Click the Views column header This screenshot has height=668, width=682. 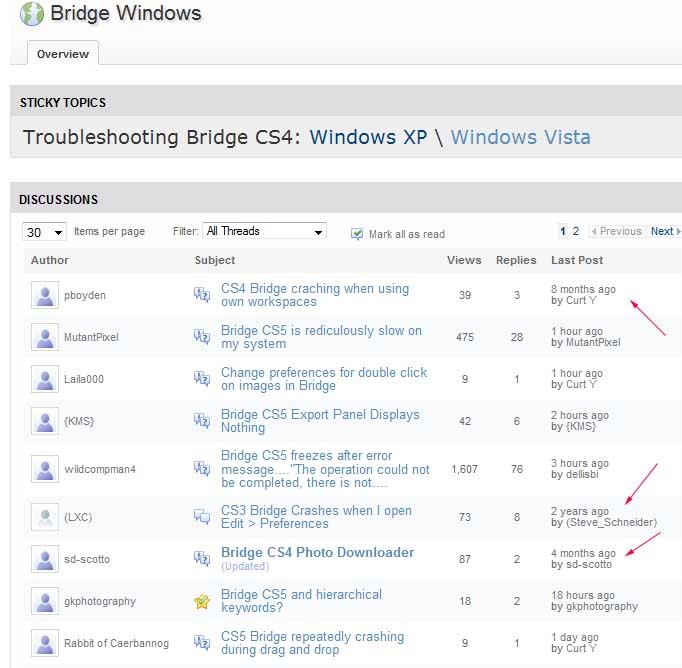[x=464, y=260]
